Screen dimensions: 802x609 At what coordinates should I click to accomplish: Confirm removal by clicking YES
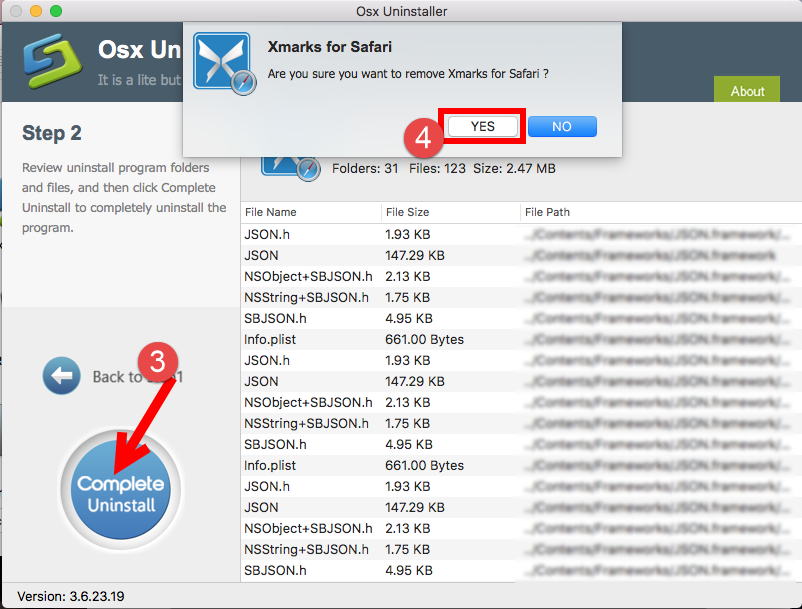[481, 126]
